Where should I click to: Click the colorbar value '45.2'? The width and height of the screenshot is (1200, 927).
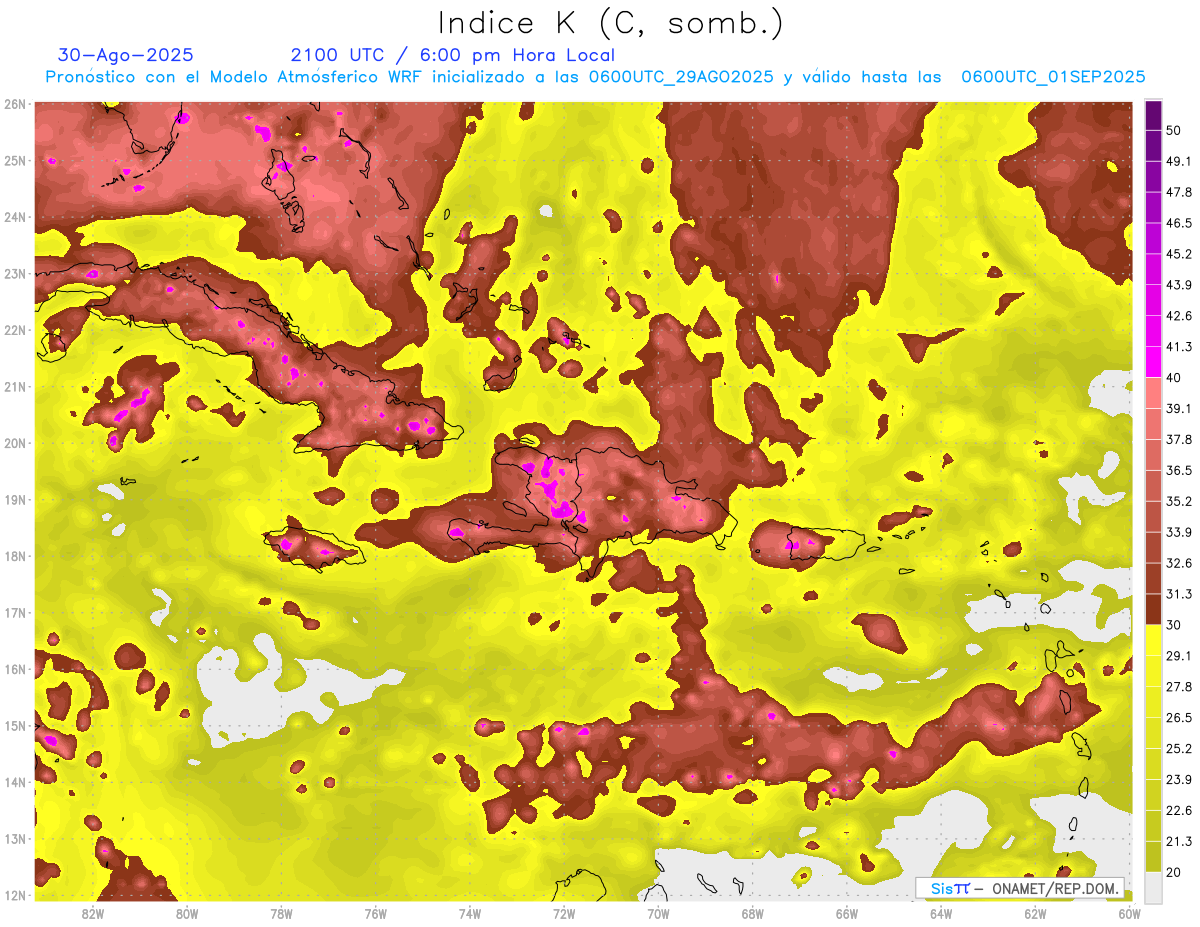pos(1179,254)
